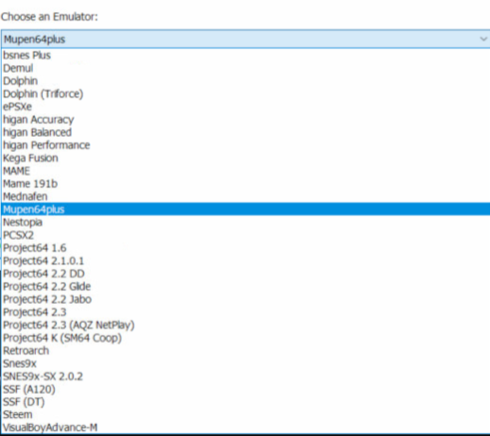Choose higan Performance entry
The image size is (490, 436).
point(246,145)
